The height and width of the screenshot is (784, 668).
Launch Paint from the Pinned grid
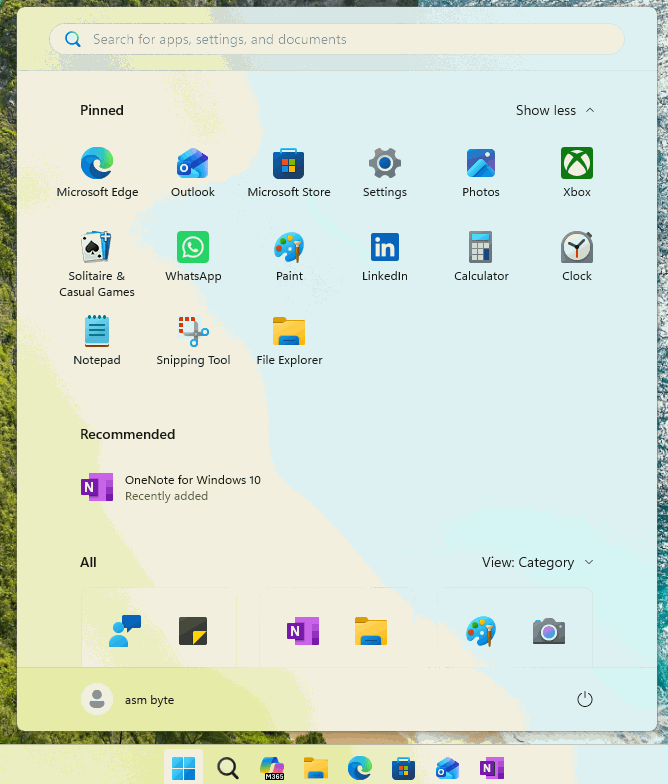tap(289, 256)
